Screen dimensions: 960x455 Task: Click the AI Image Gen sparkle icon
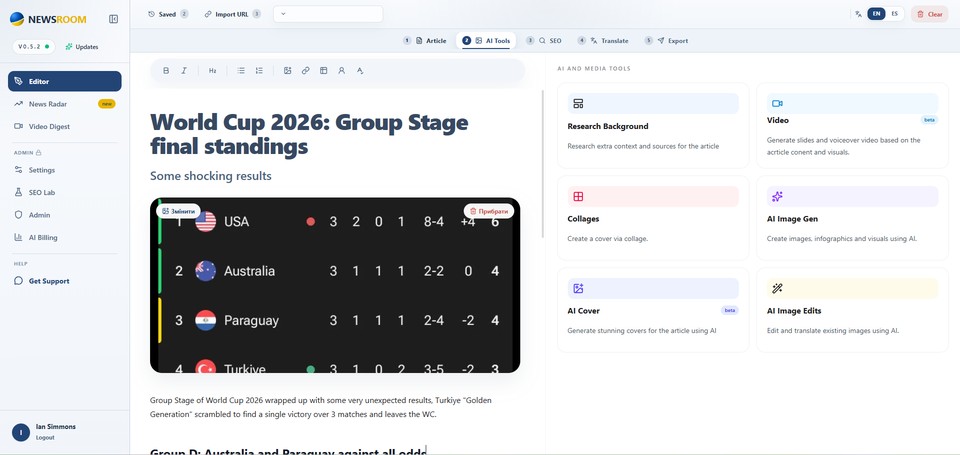tap(778, 197)
